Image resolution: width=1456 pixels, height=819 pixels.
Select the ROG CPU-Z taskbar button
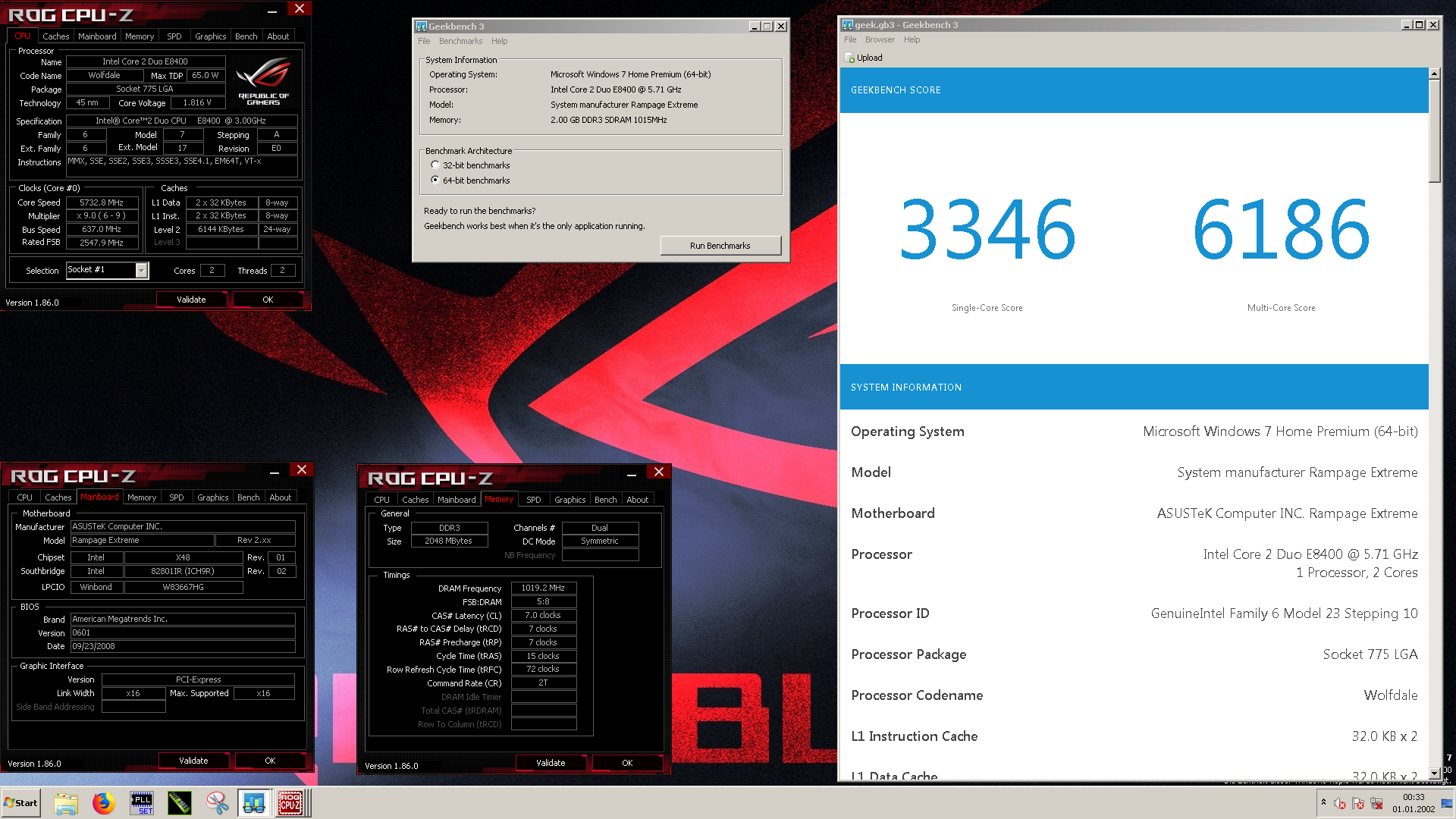[x=290, y=803]
